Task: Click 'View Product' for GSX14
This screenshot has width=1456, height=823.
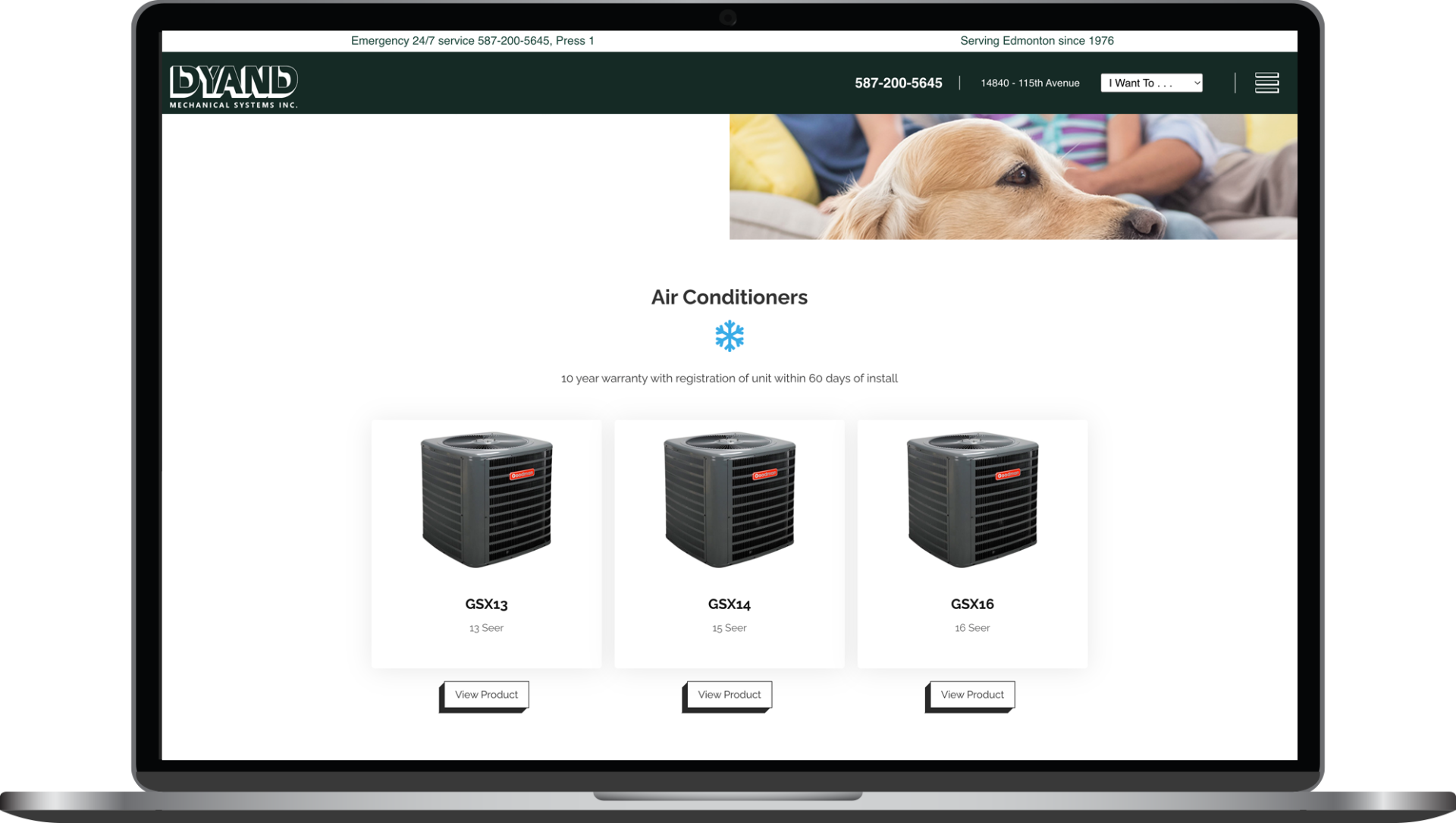Action: click(729, 694)
